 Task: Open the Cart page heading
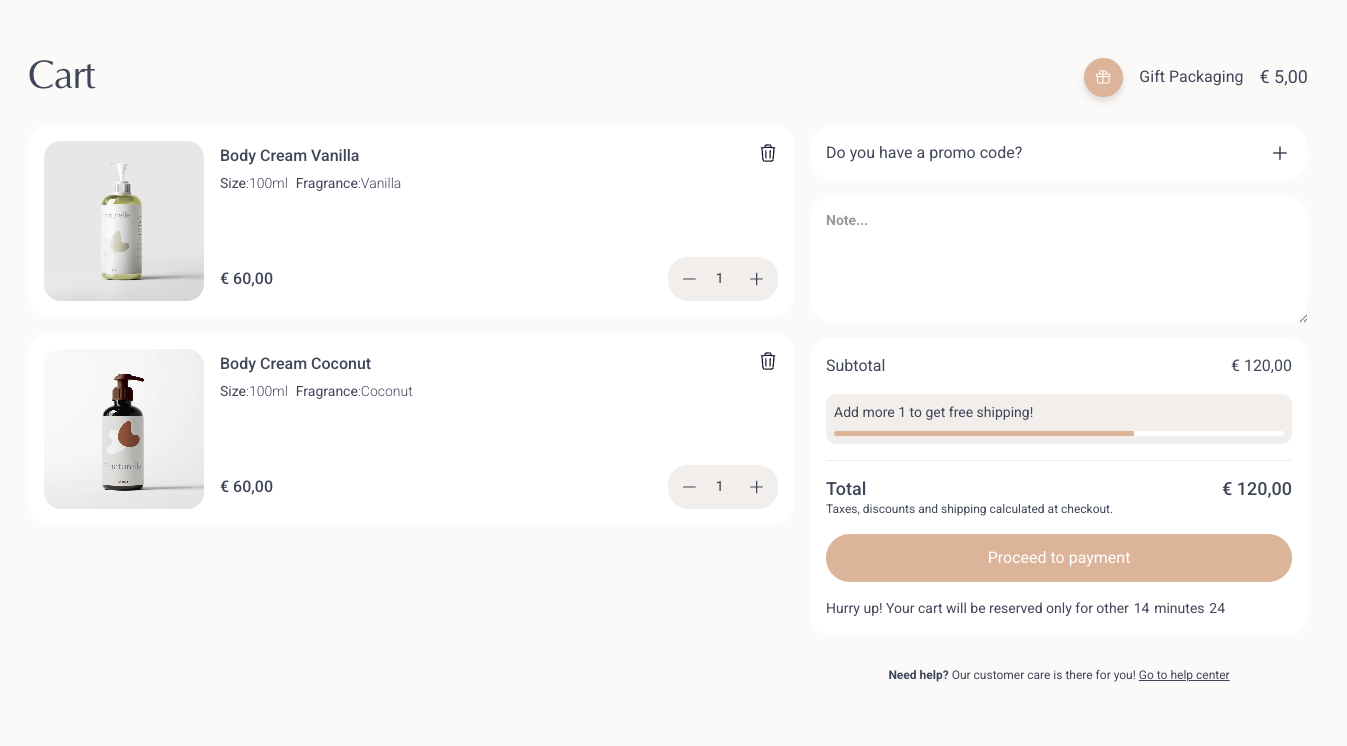coord(61,75)
